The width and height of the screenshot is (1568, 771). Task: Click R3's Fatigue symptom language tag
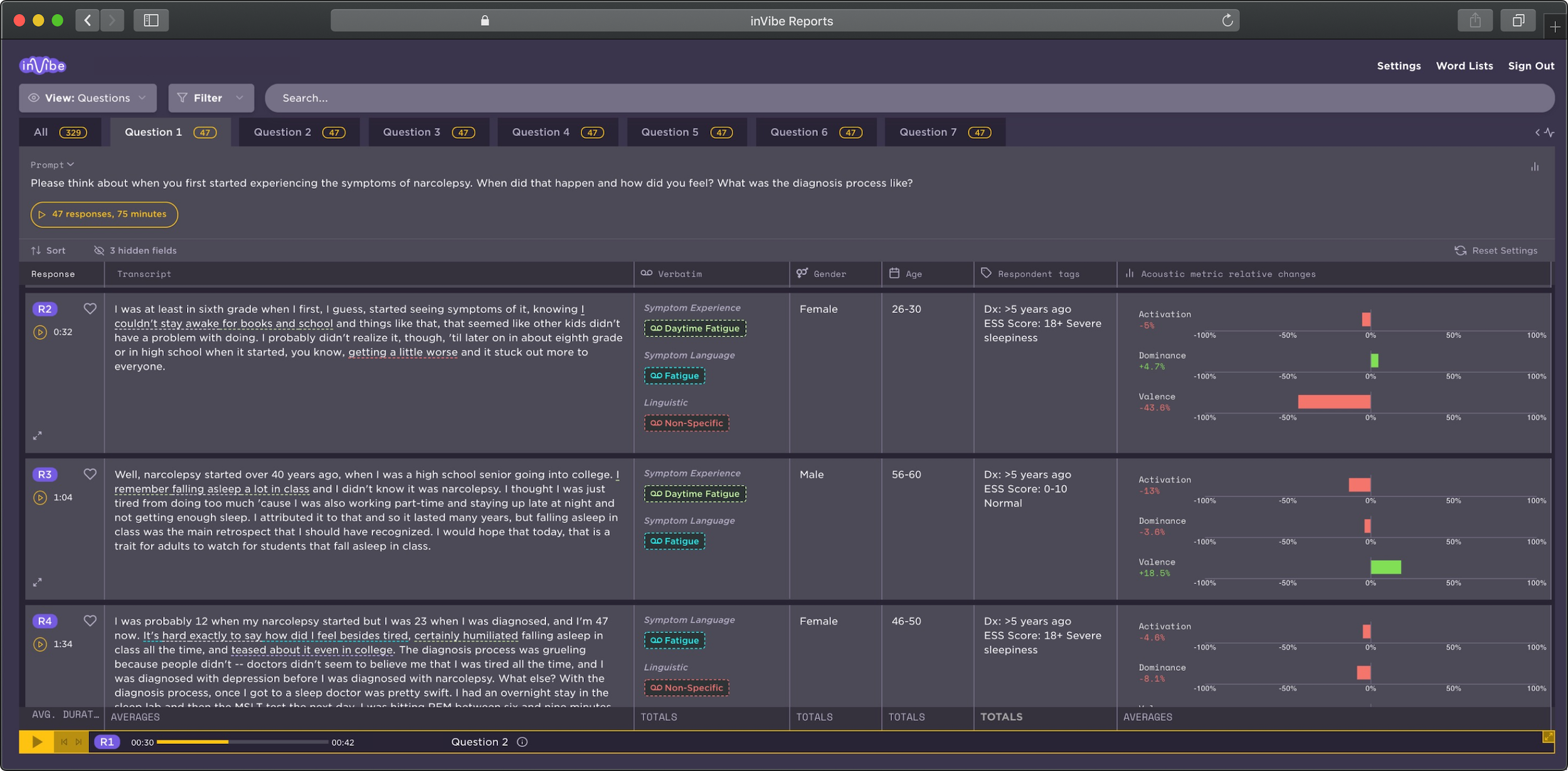coord(674,541)
